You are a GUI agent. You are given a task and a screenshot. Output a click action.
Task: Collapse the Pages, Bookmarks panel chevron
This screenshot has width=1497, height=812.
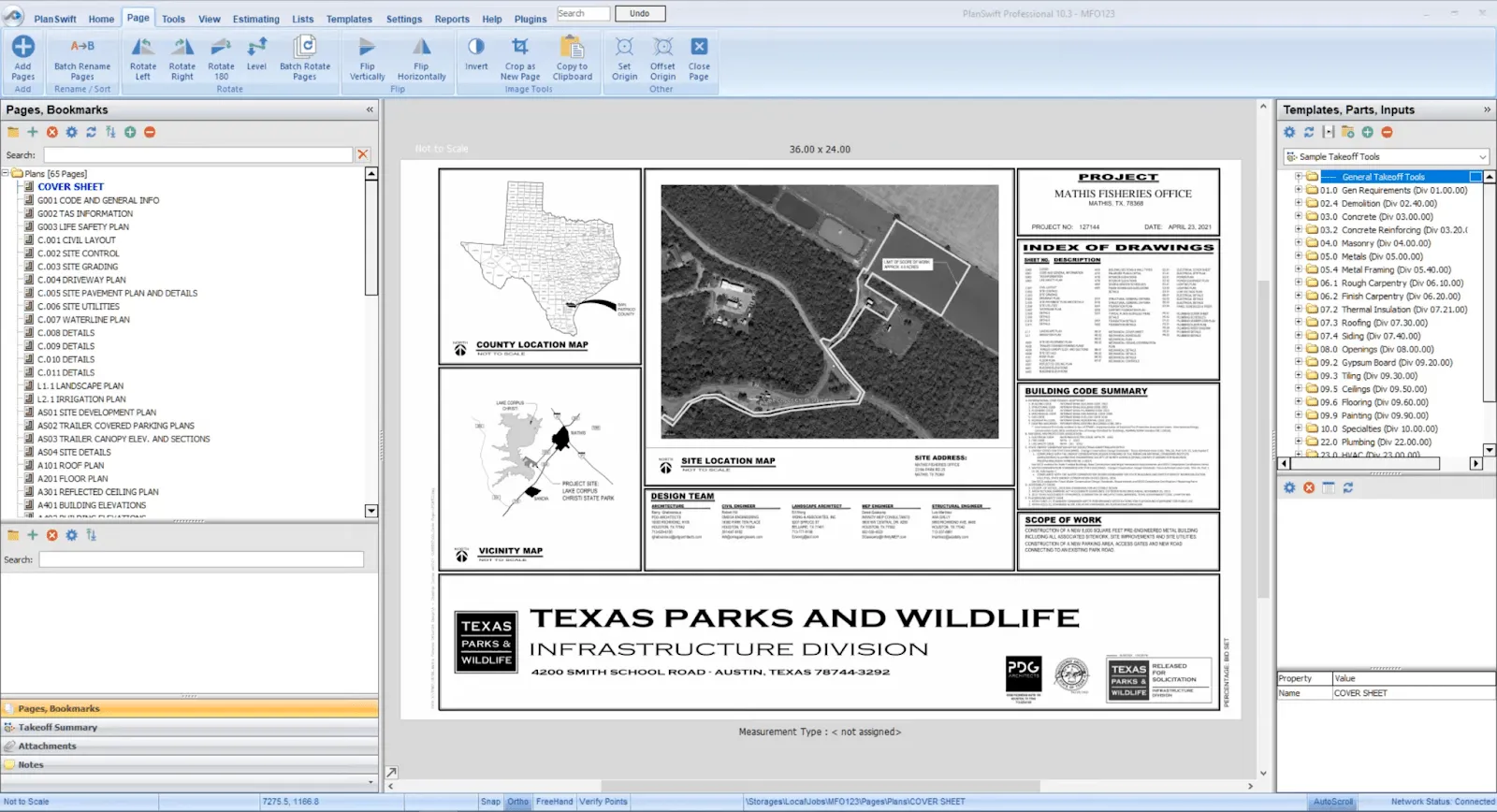tap(370, 109)
